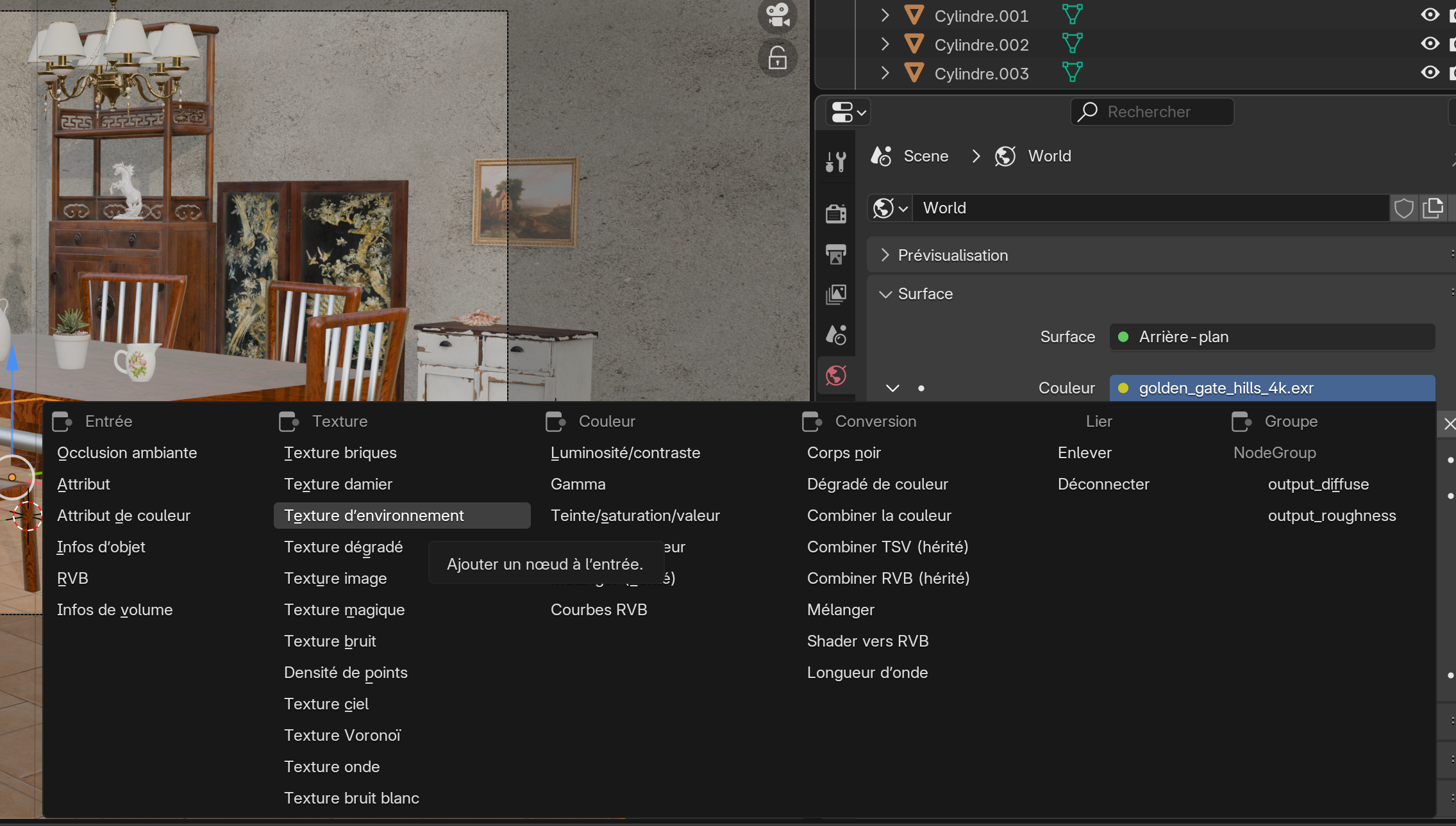
Task: Open the View Layer properties tab
Action: pyautogui.click(x=836, y=294)
